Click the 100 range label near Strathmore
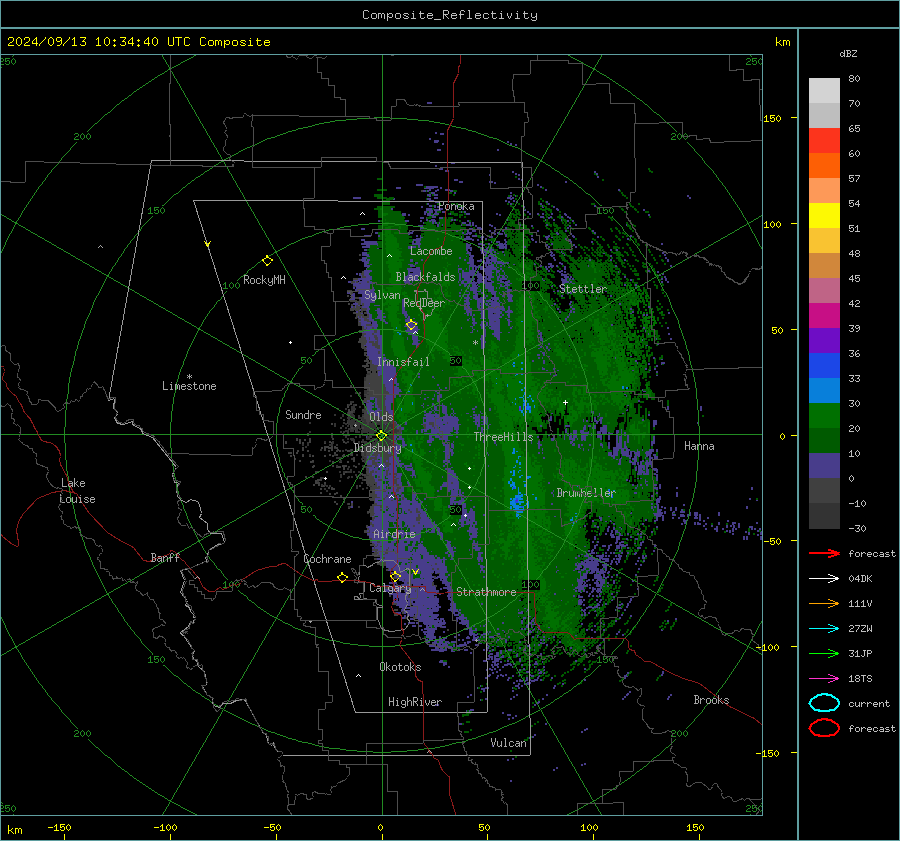Image resolution: width=900 pixels, height=841 pixels. point(530,584)
